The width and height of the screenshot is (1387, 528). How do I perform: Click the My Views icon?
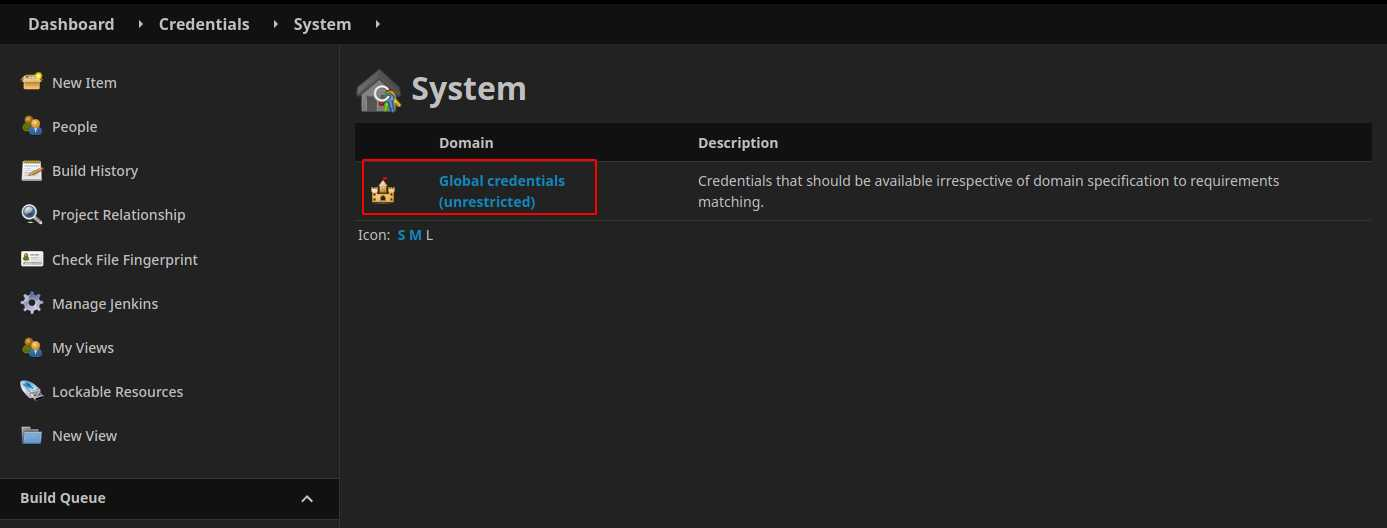click(32, 347)
